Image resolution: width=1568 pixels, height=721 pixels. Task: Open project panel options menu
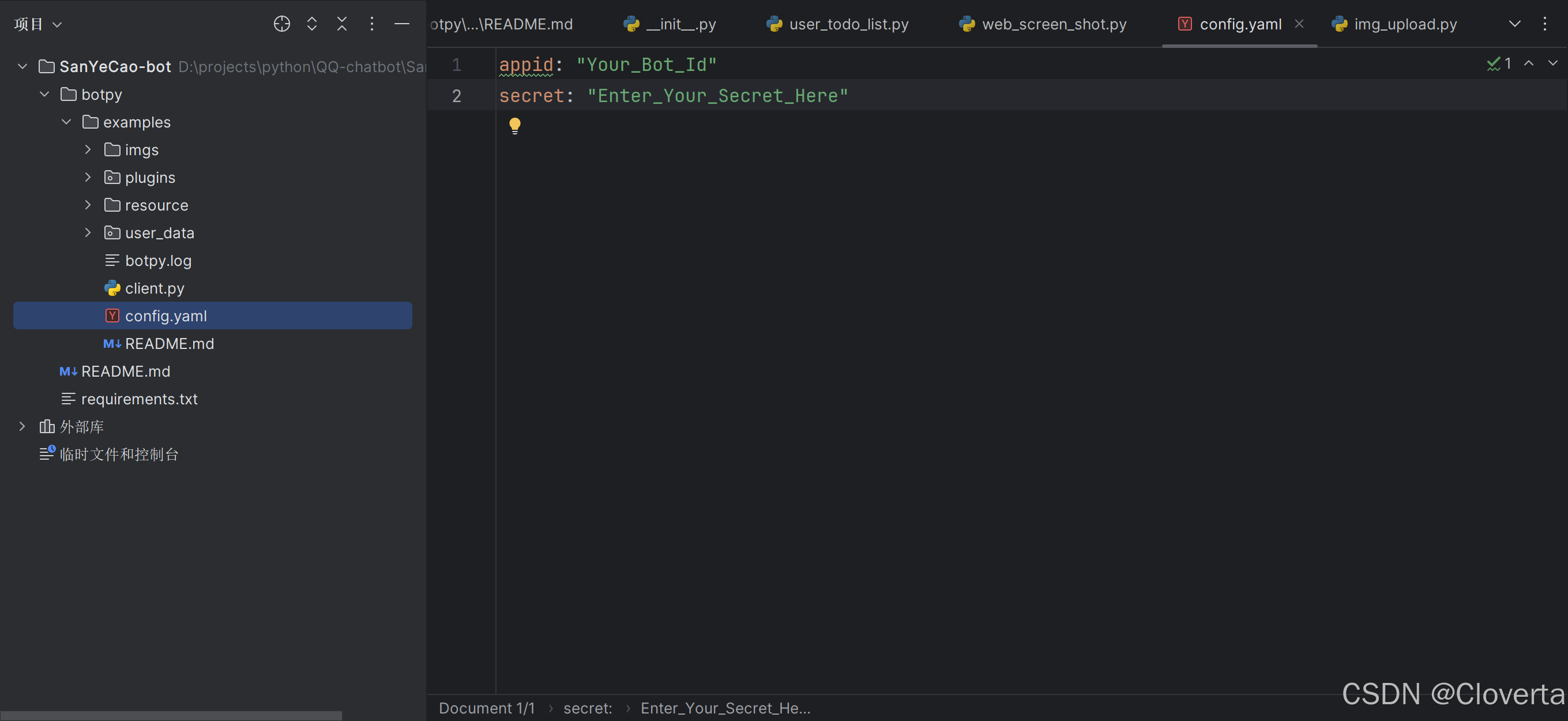371,24
